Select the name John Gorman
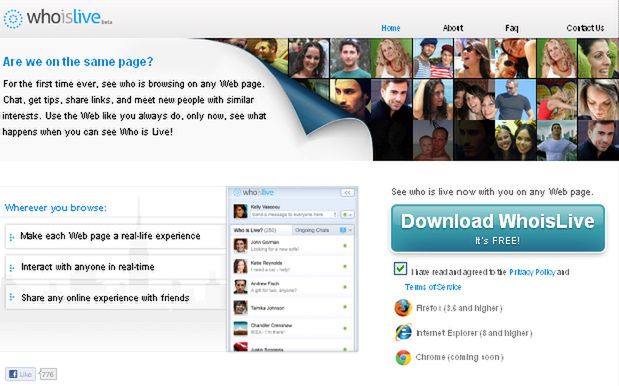 coord(265,242)
